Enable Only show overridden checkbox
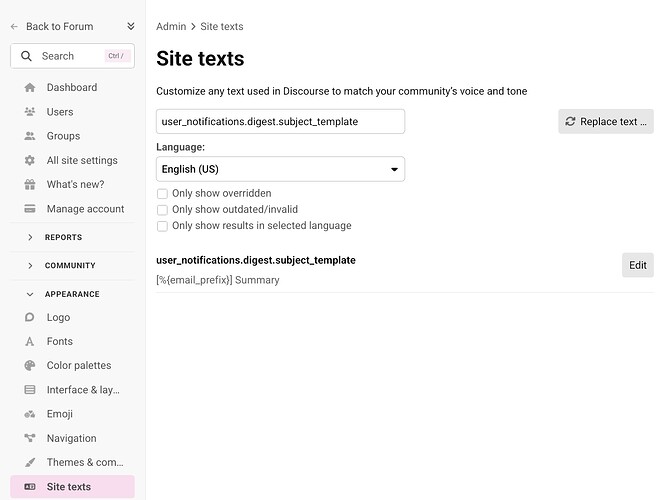 pyautogui.click(x=162, y=194)
